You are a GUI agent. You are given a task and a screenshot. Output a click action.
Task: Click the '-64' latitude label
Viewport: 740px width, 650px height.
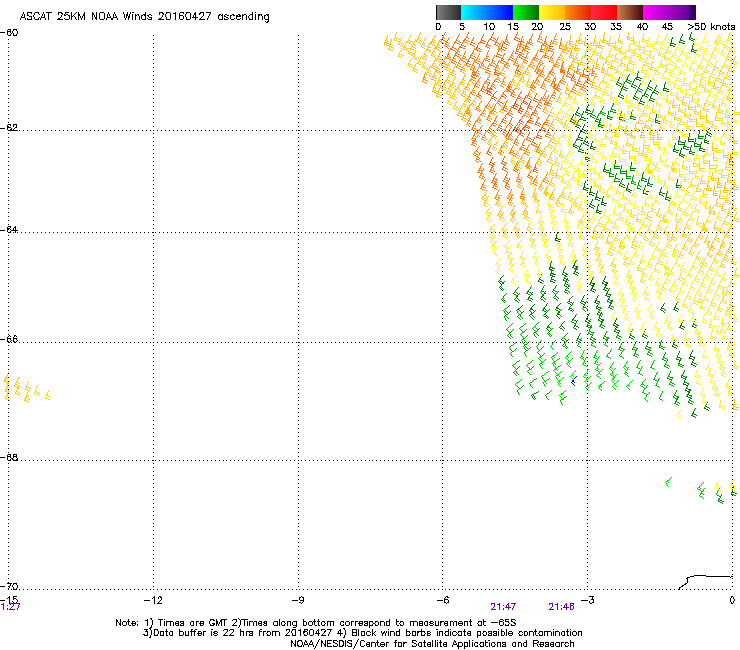click(x=9, y=230)
